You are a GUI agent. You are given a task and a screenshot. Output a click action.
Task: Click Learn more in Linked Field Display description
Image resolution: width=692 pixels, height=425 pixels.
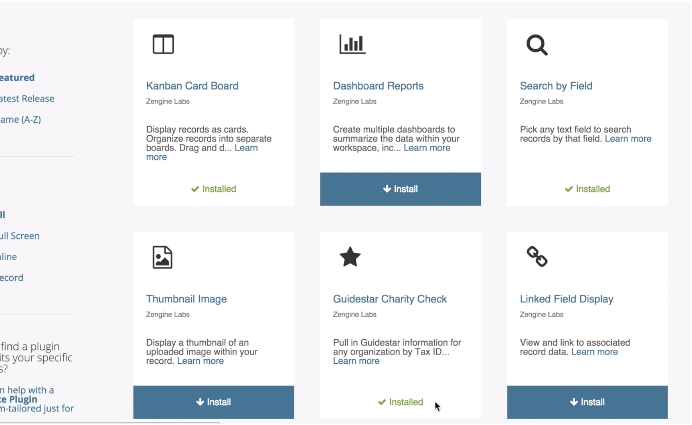594,352
